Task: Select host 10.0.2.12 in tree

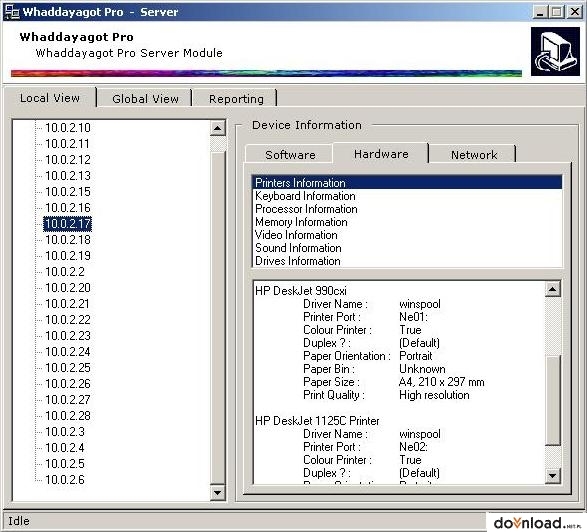Action: tap(68, 160)
